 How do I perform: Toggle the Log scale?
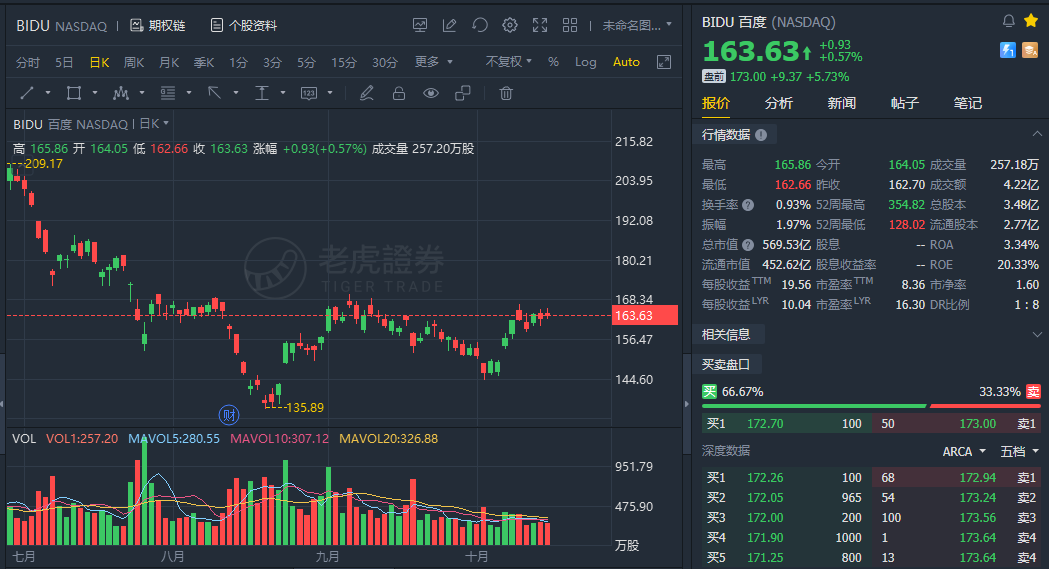(585, 62)
